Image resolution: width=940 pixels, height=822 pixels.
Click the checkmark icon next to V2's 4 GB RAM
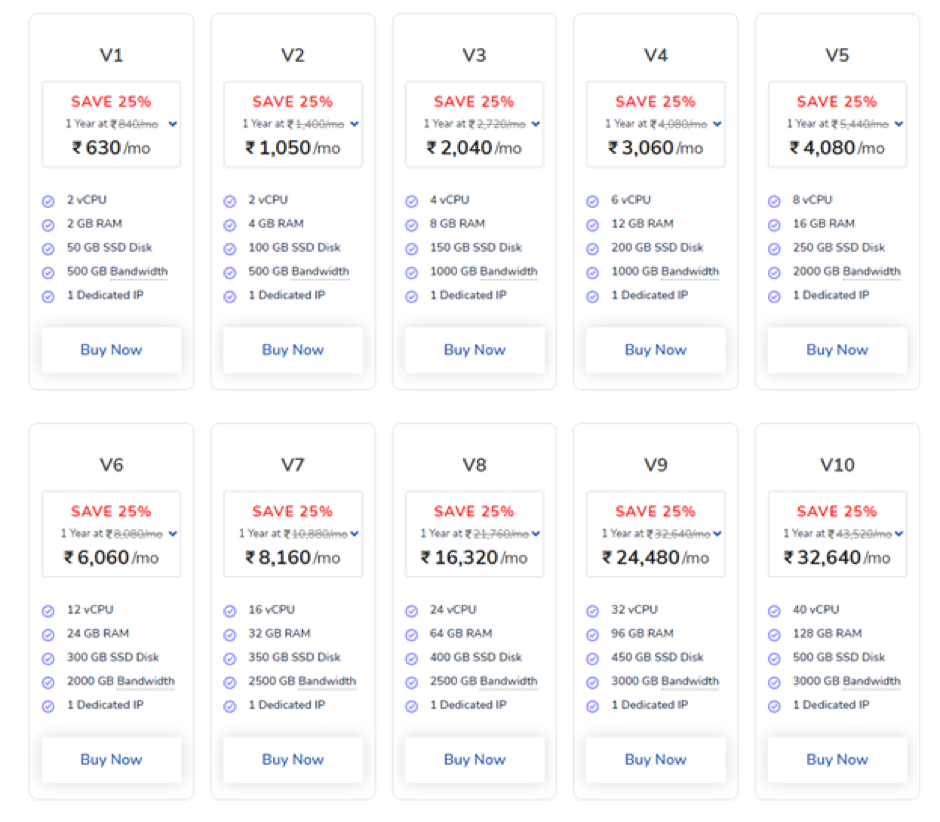230,225
